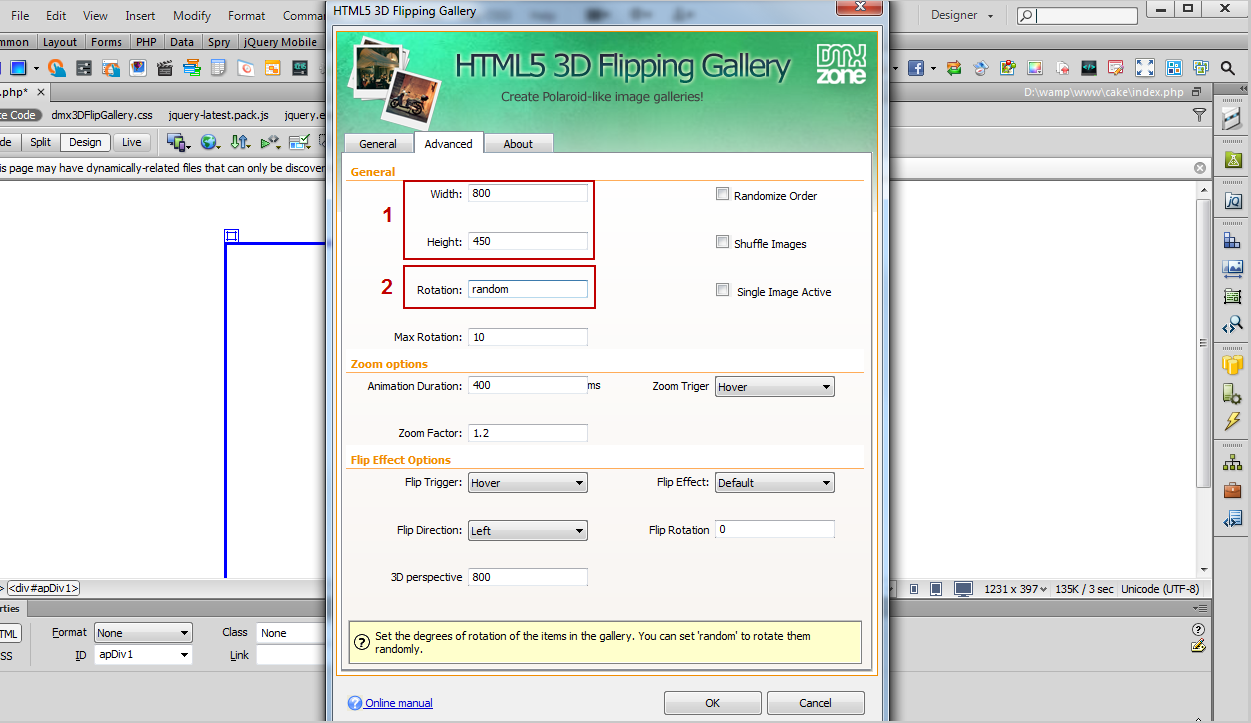This screenshot has height=723, width=1251.
Task: Select tablet size icon in status bar
Action: coord(938,589)
